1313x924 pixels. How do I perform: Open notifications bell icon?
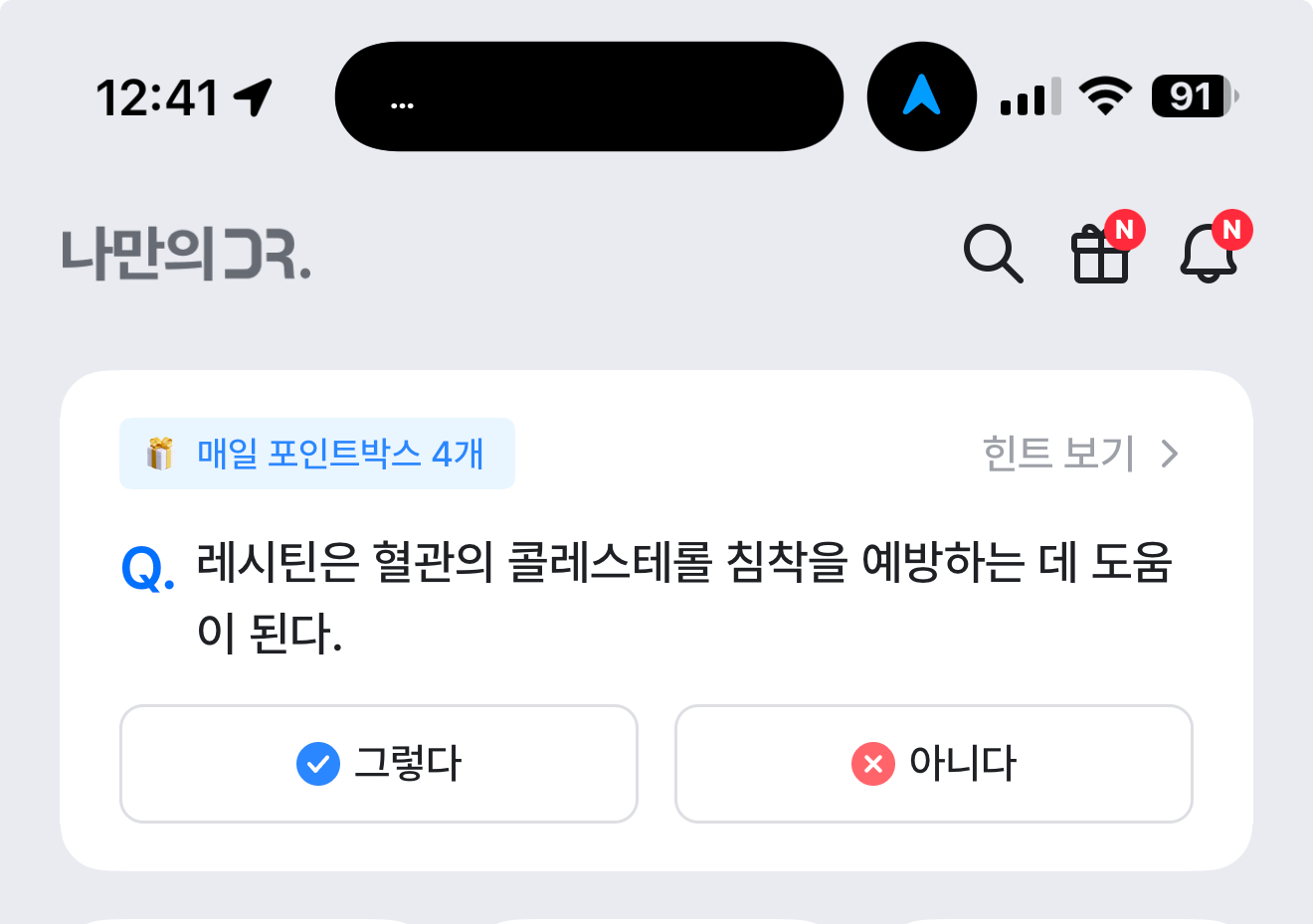pyautogui.click(x=1209, y=253)
